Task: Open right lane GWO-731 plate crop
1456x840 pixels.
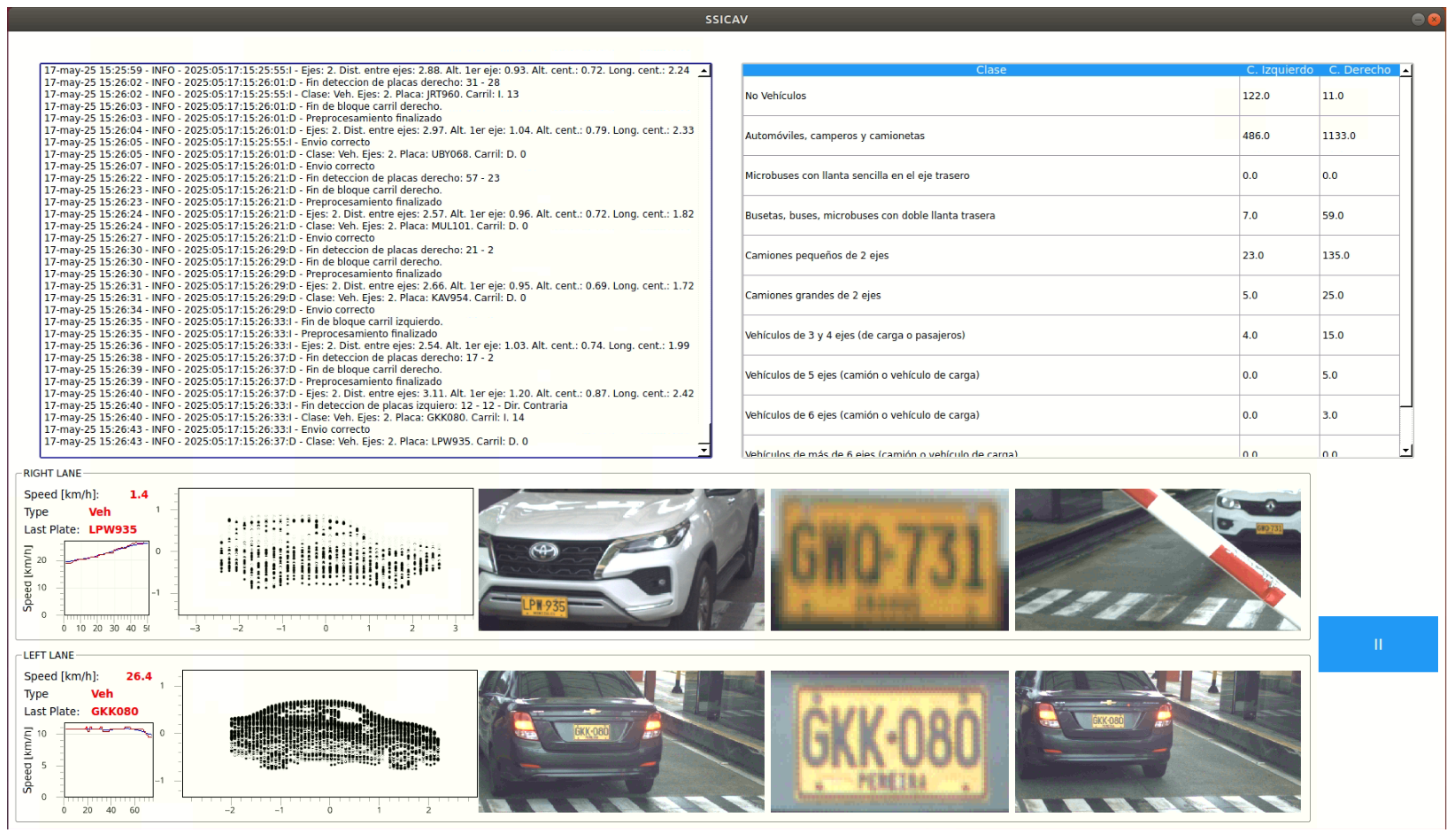Action: (x=889, y=559)
